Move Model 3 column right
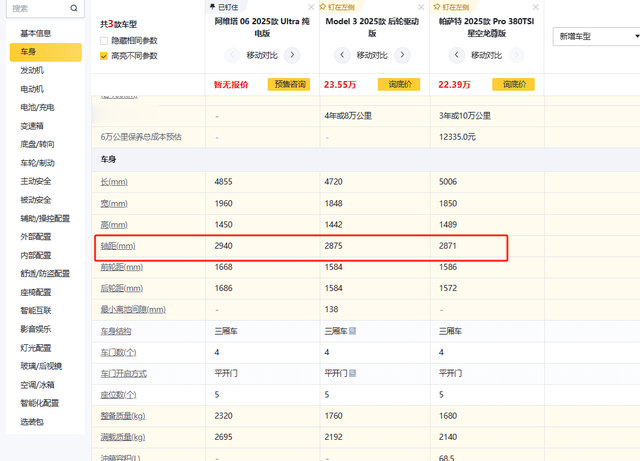Viewport: 640px width, 461px height. (x=402, y=55)
